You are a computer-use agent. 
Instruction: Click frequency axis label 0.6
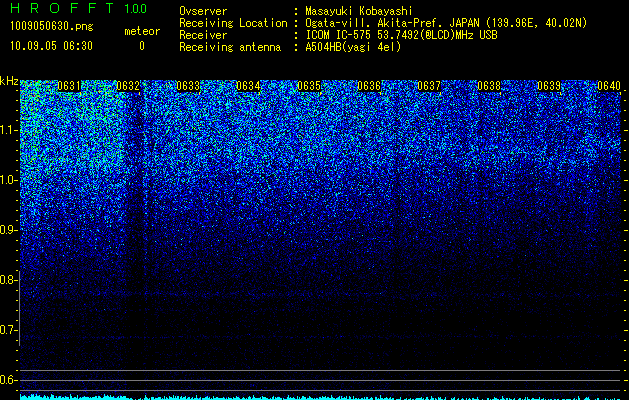click(8, 380)
